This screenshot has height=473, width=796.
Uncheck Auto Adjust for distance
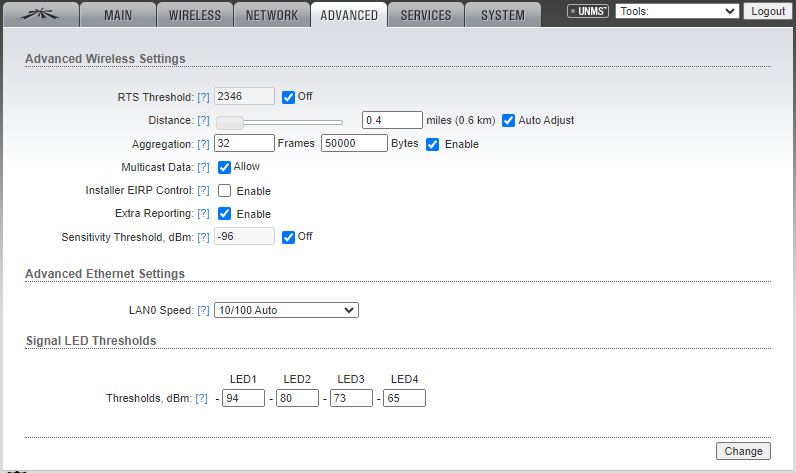[x=508, y=120]
